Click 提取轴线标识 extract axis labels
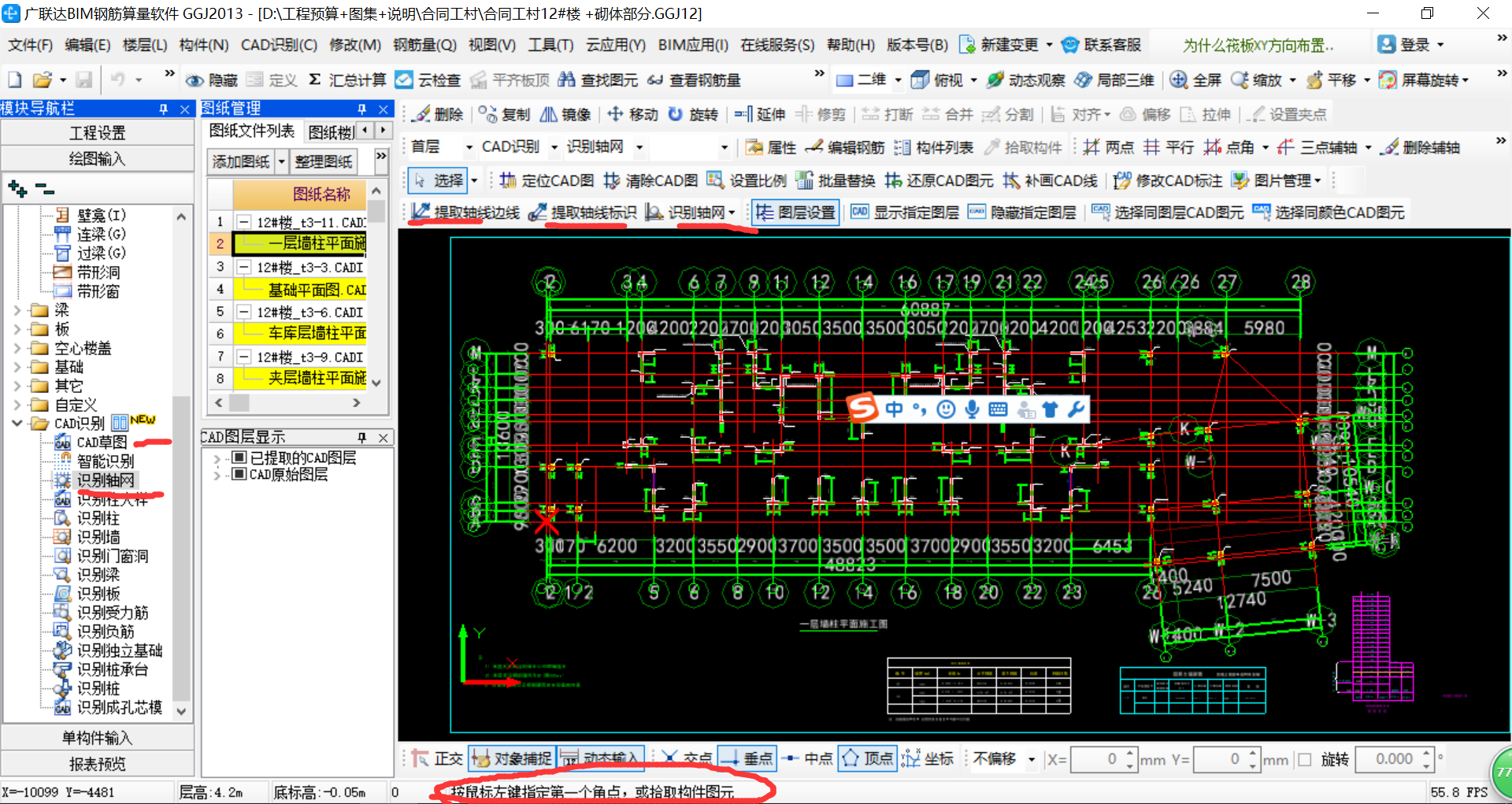 click(583, 213)
